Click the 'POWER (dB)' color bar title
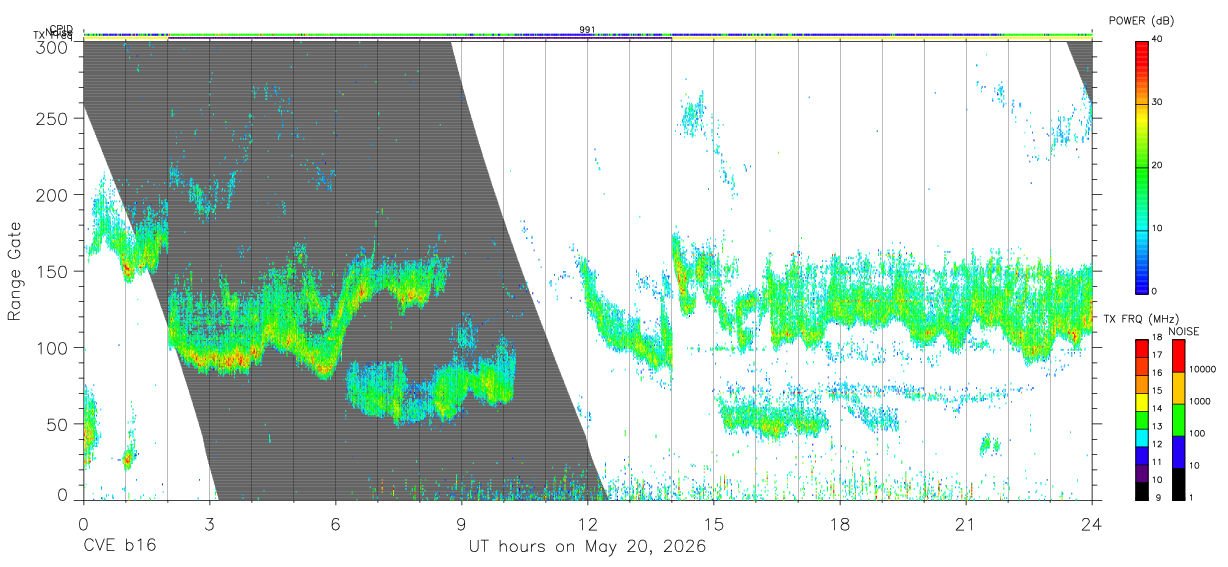The image size is (1228, 567). tap(1142, 20)
